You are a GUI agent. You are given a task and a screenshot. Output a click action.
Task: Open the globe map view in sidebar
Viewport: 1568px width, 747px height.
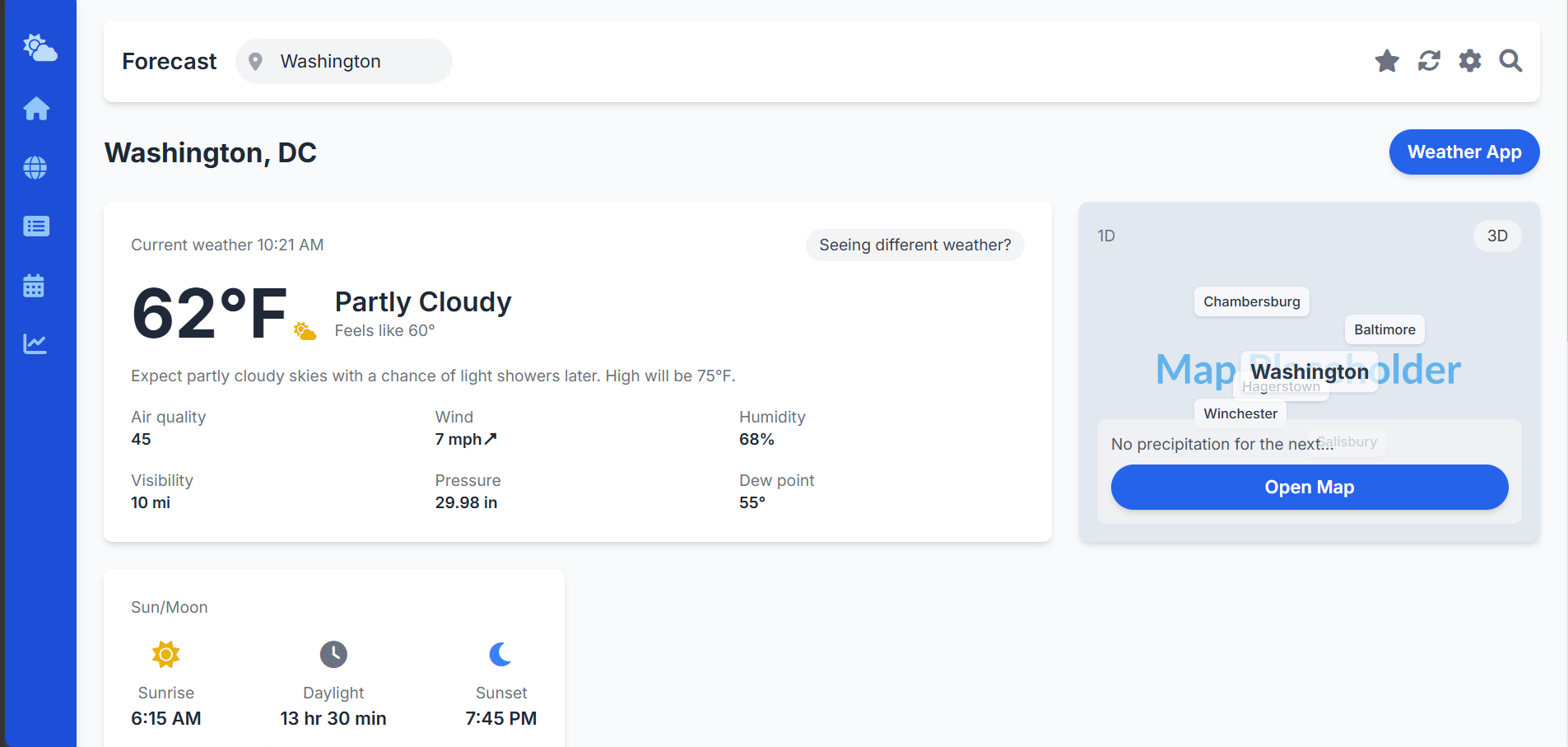[35, 168]
